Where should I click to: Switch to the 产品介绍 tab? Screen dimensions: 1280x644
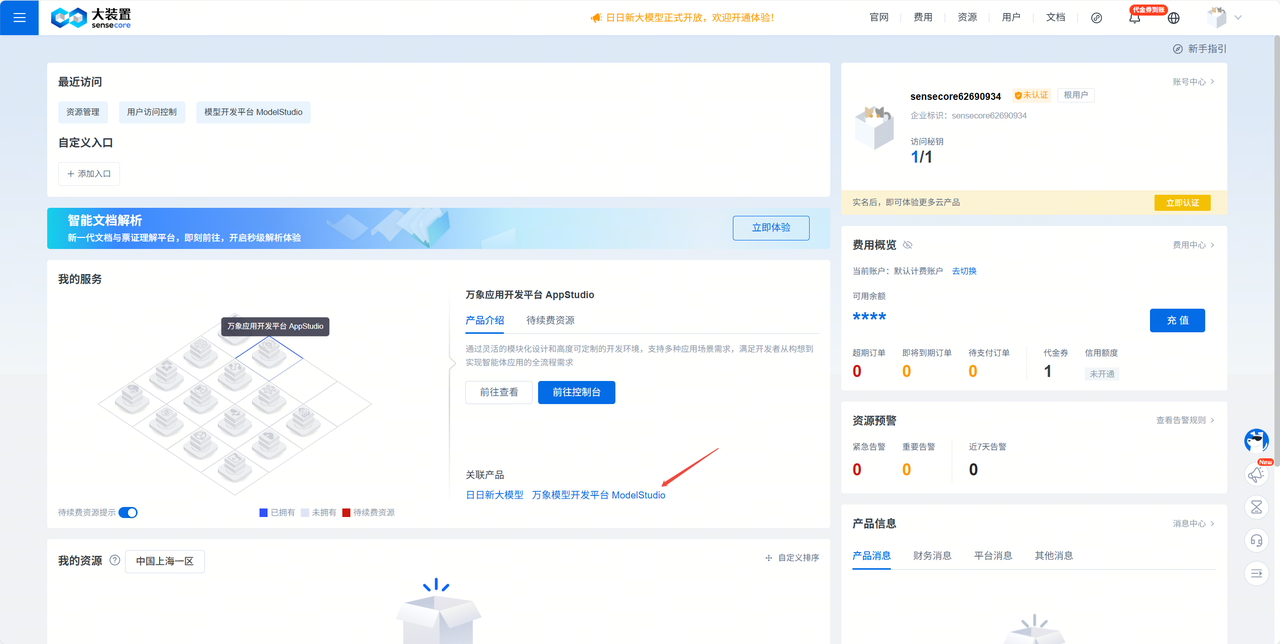pyautogui.click(x=485, y=321)
